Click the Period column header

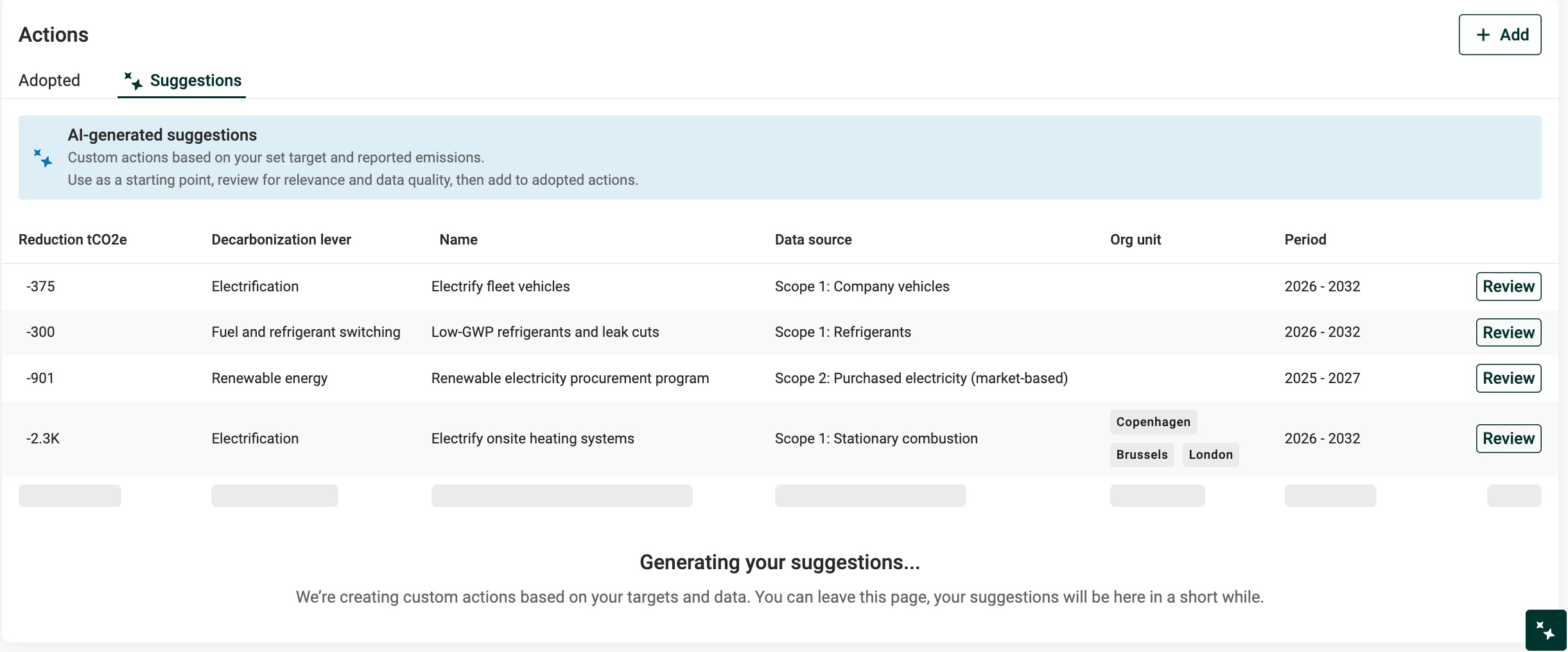click(x=1305, y=240)
